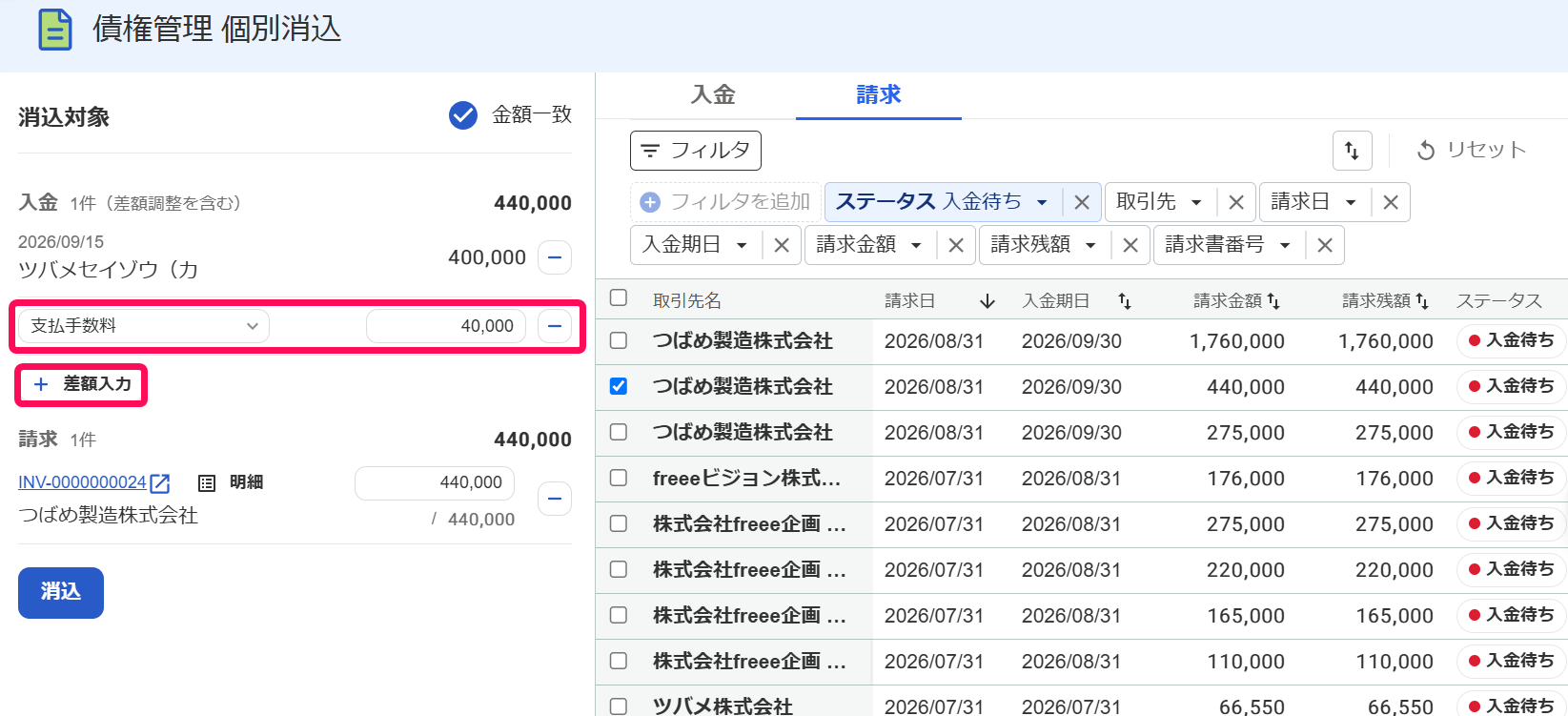Viewport: 1568px width, 716px height.
Task: Open the 支払手数料 adjustment type dropdown
Action: [x=144, y=326]
